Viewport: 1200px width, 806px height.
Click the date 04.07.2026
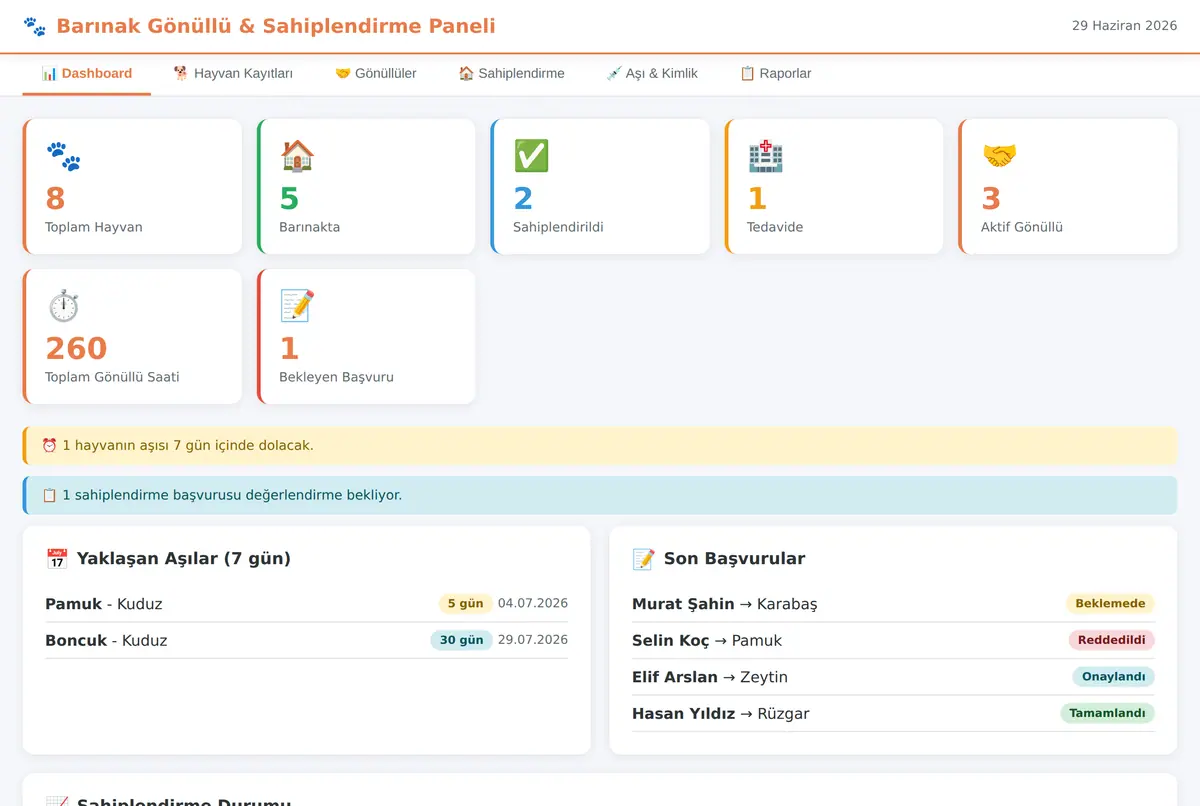click(533, 603)
